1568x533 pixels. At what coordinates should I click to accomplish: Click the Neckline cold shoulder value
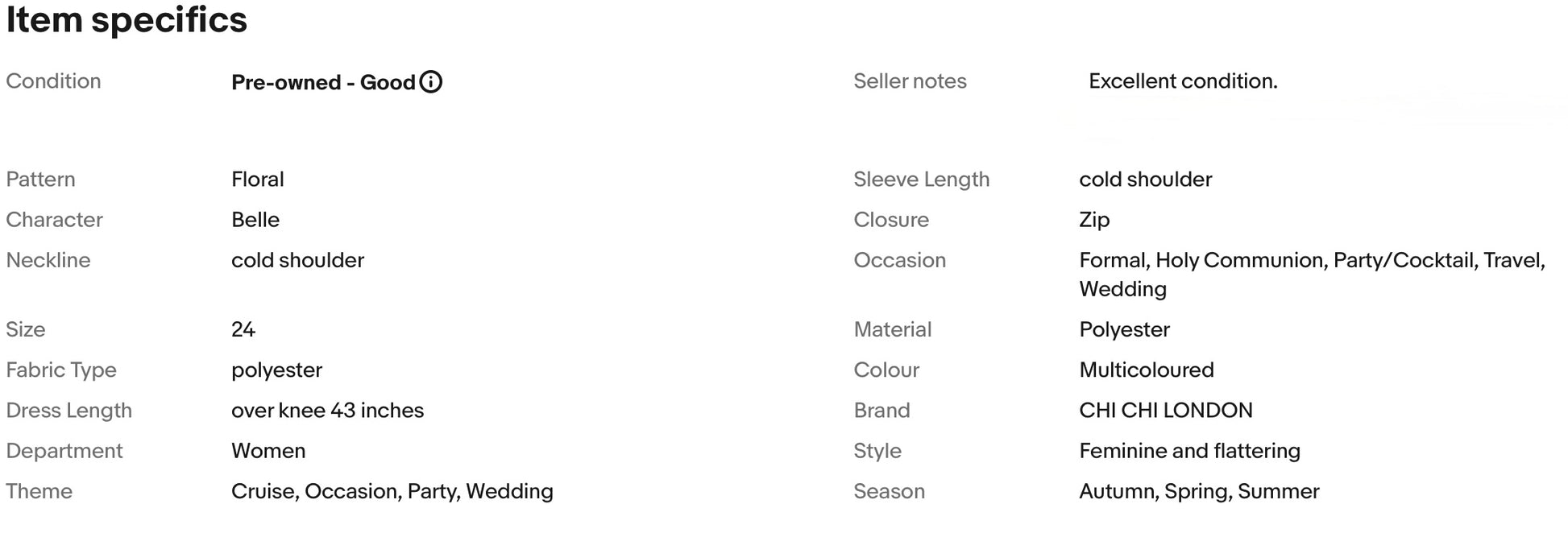coord(297,260)
